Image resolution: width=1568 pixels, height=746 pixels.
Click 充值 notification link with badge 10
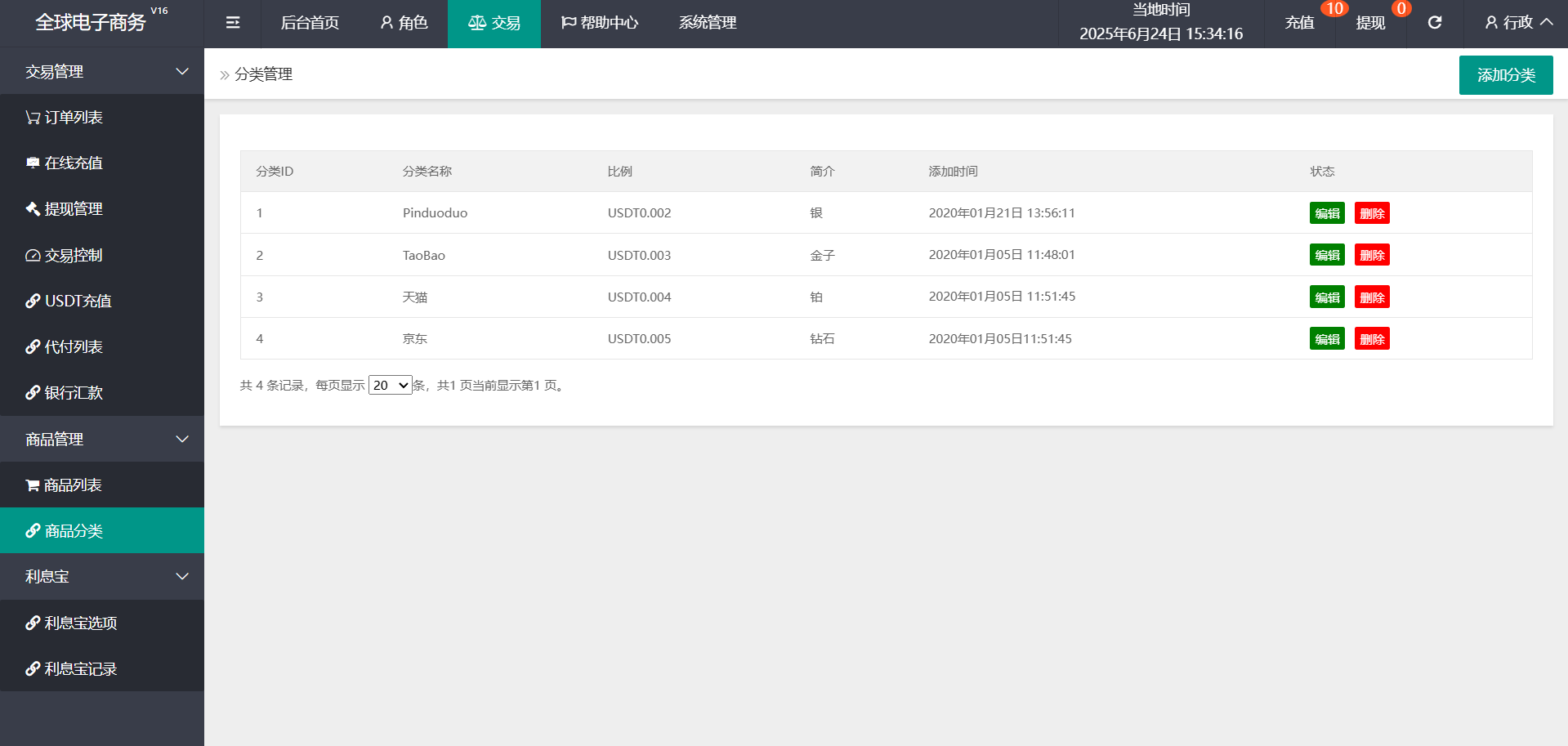[x=1300, y=23]
